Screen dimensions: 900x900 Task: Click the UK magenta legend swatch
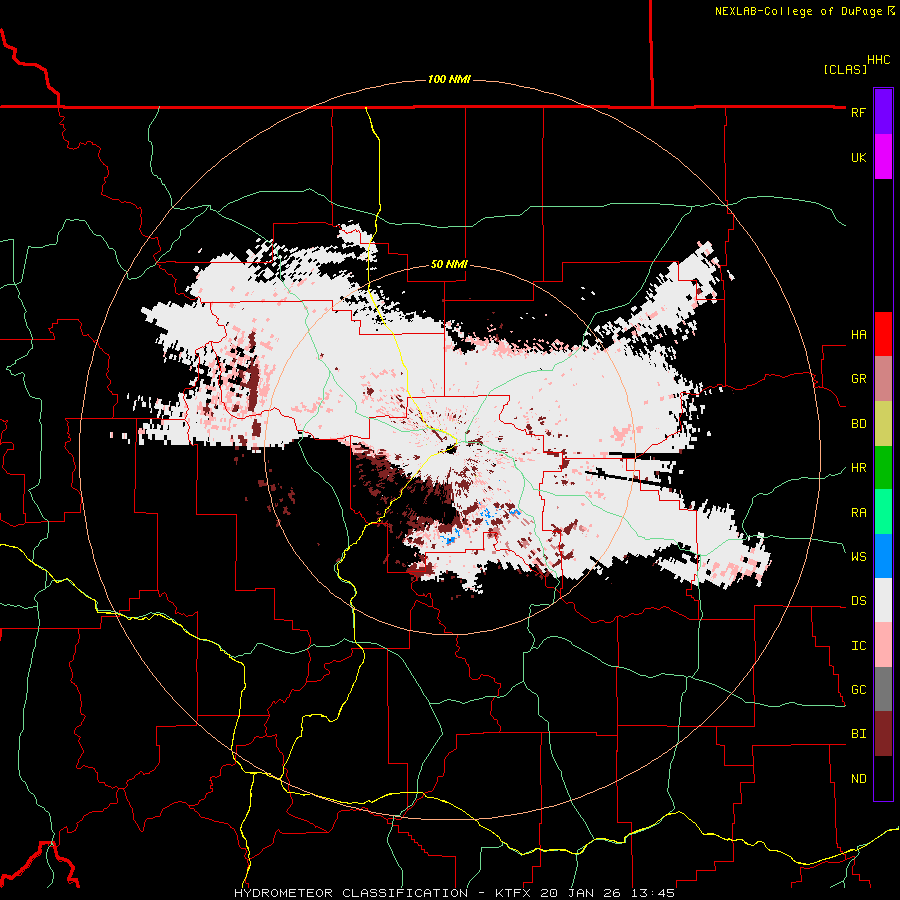883,157
